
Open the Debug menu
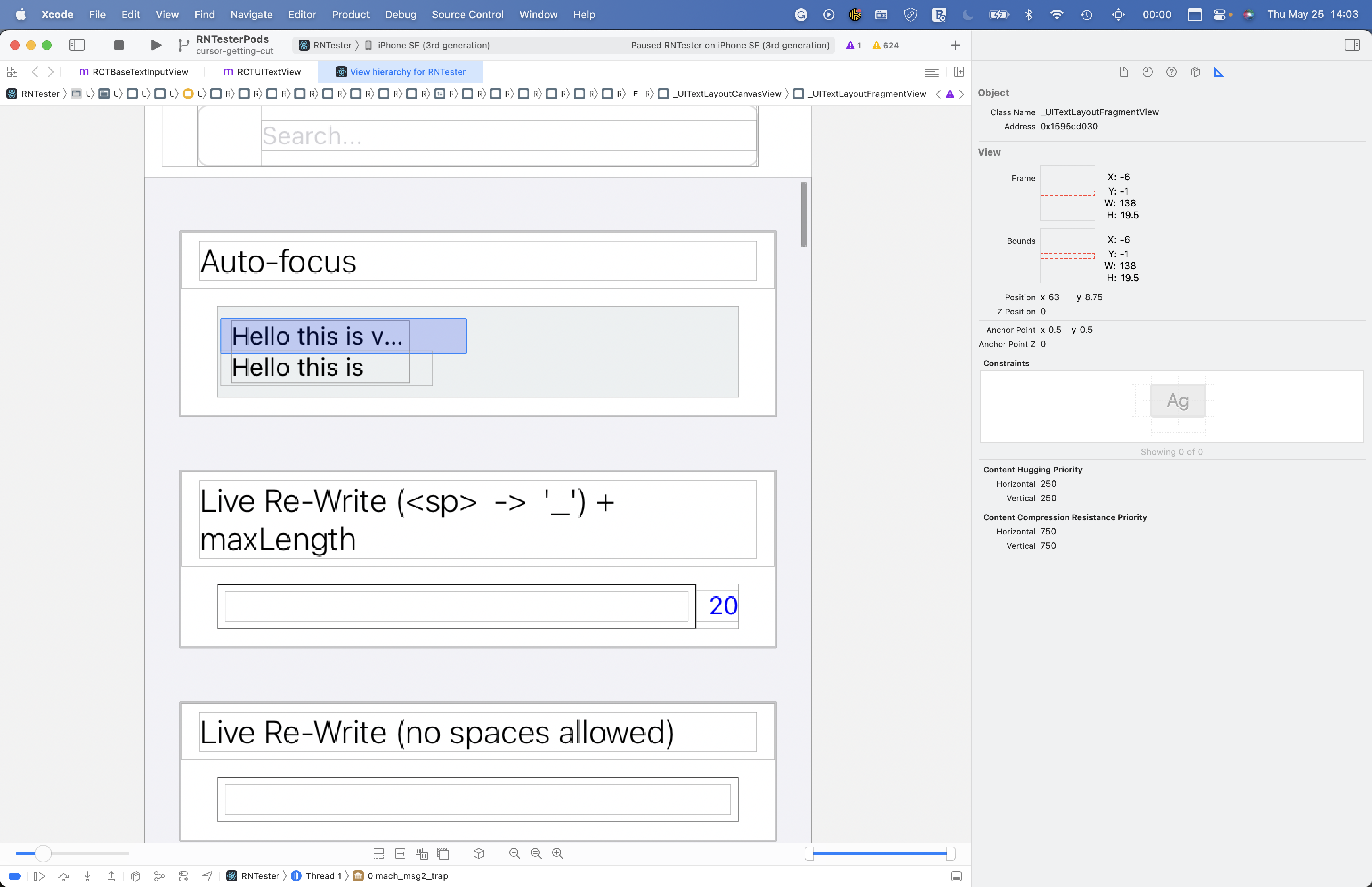(x=401, y=14)
